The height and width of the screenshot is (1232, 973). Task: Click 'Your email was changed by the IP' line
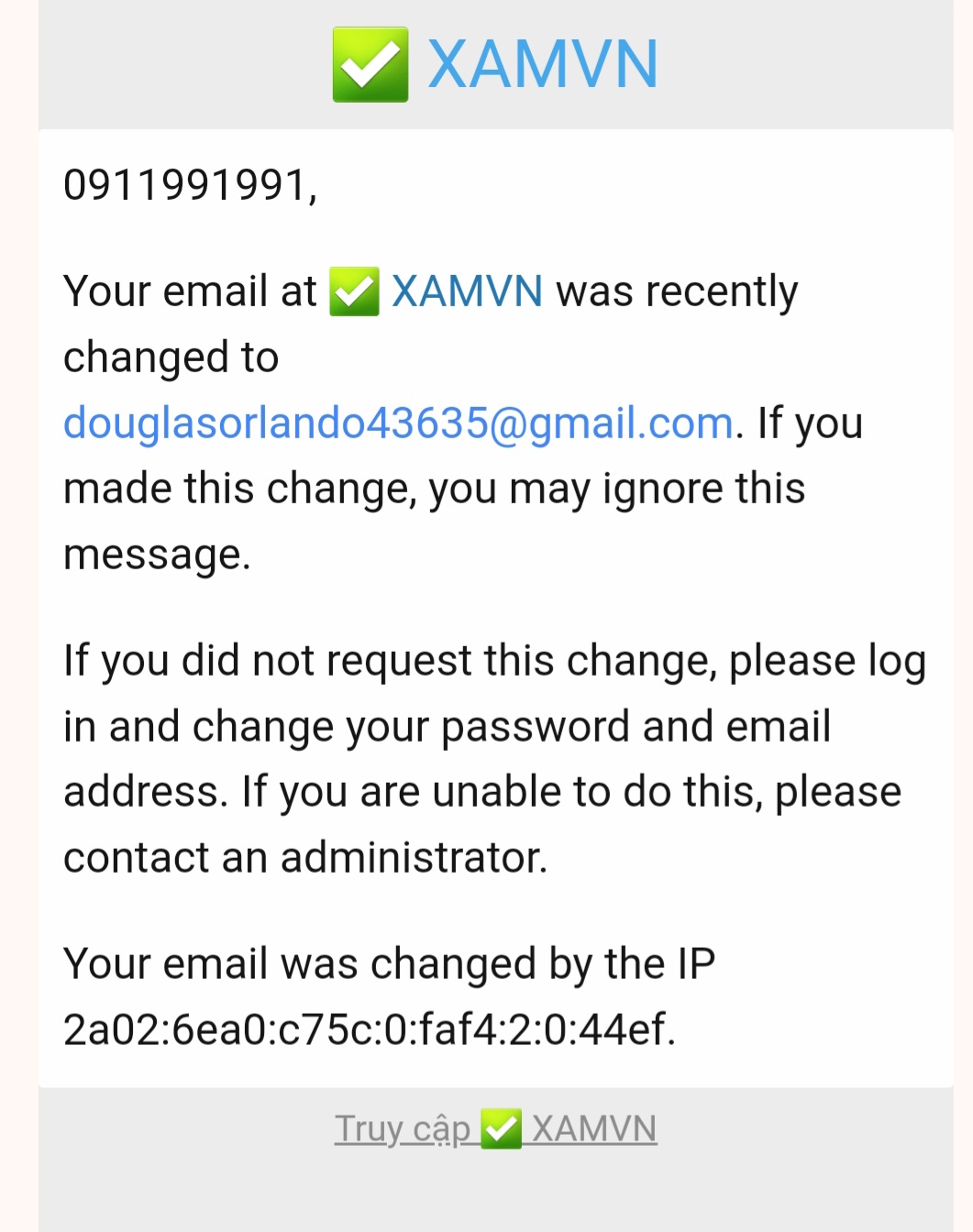390,965
